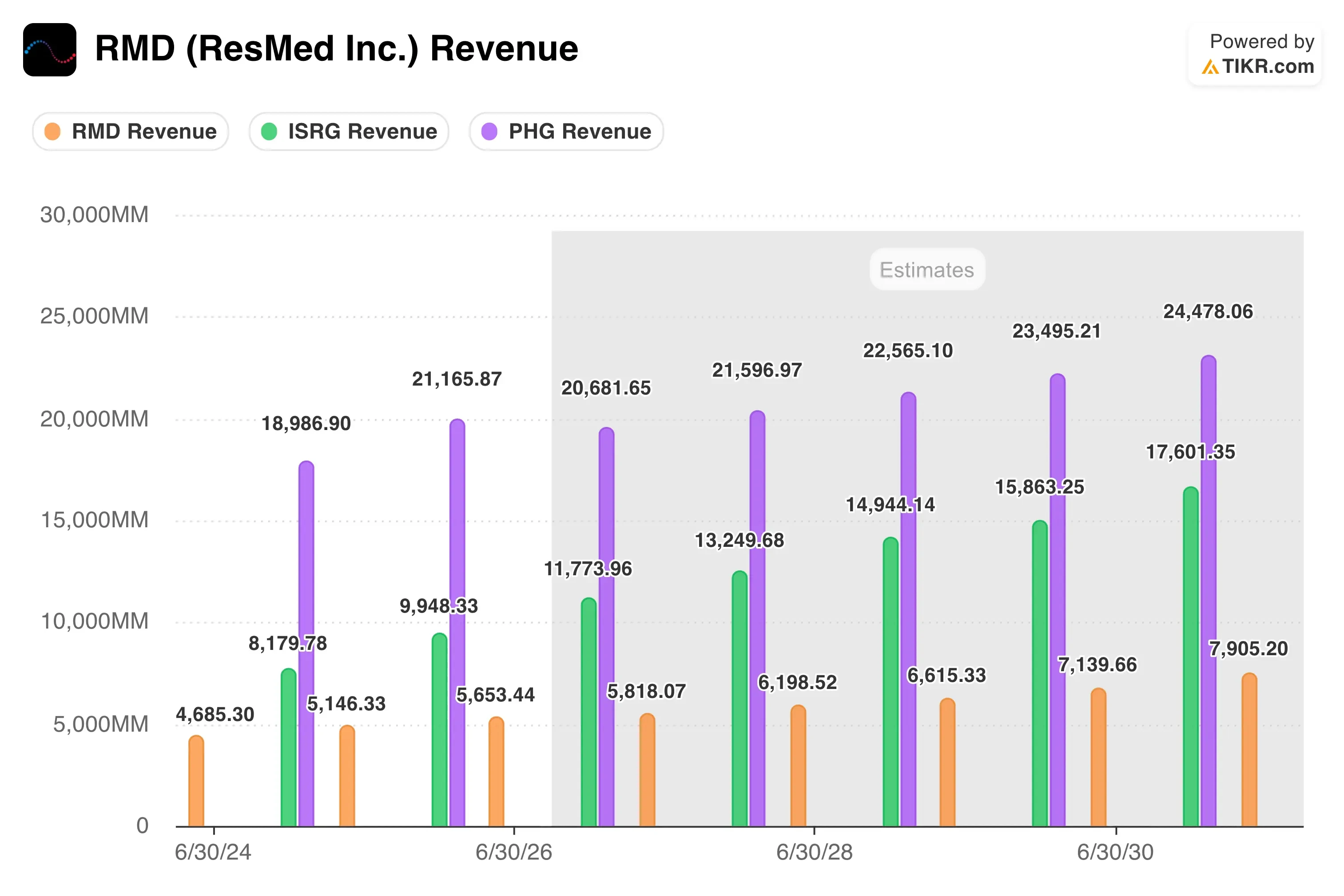
Task: Click the ResMed logo icon beside the title
Action: [50, 50]
